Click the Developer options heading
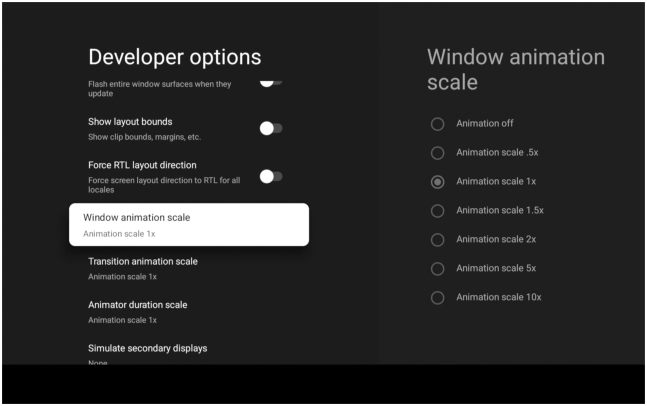The image size is (647, 406). click(x=175, y=58)
